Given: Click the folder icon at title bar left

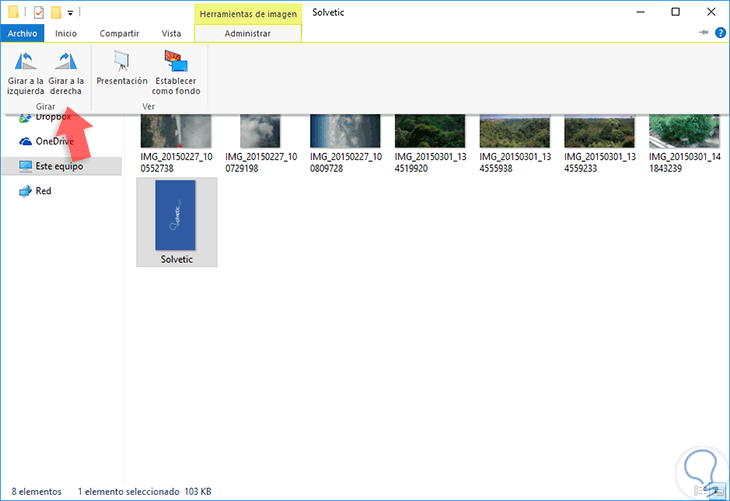Looking at the screenshot, I should 14,12.
